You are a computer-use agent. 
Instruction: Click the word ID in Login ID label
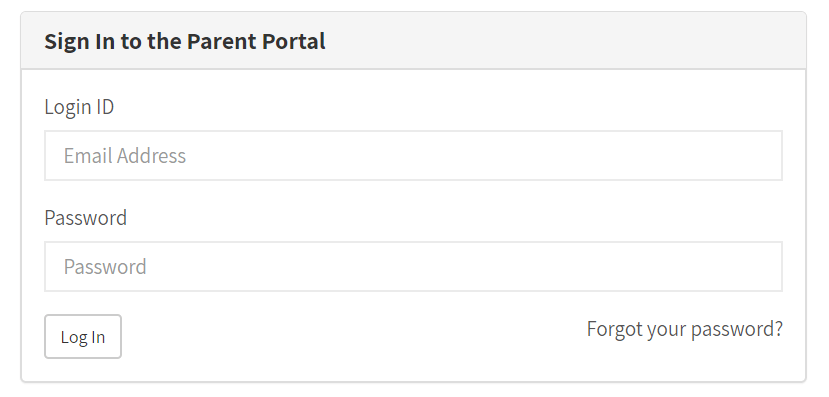[x=105, y=107]
